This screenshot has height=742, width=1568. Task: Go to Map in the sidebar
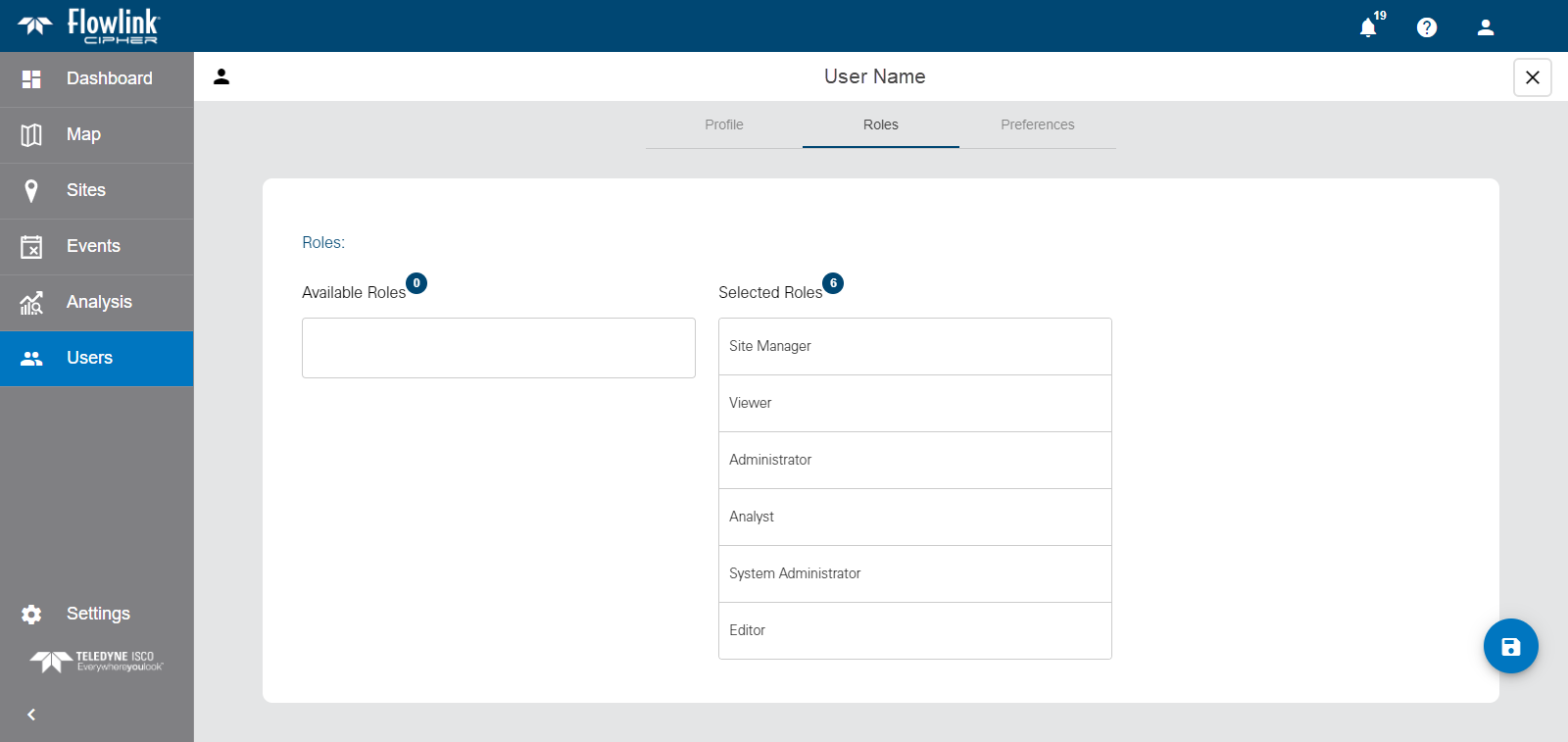click(96, 134)
